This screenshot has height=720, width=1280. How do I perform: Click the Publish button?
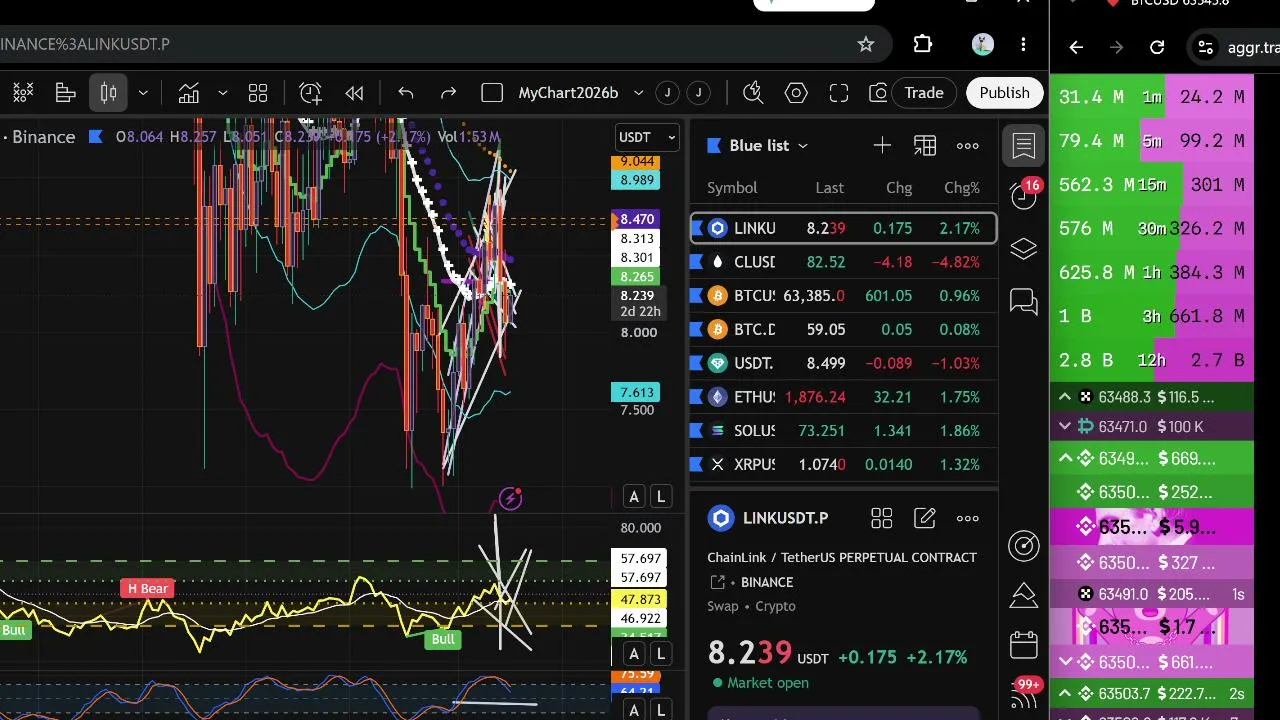pos(1004,93)
